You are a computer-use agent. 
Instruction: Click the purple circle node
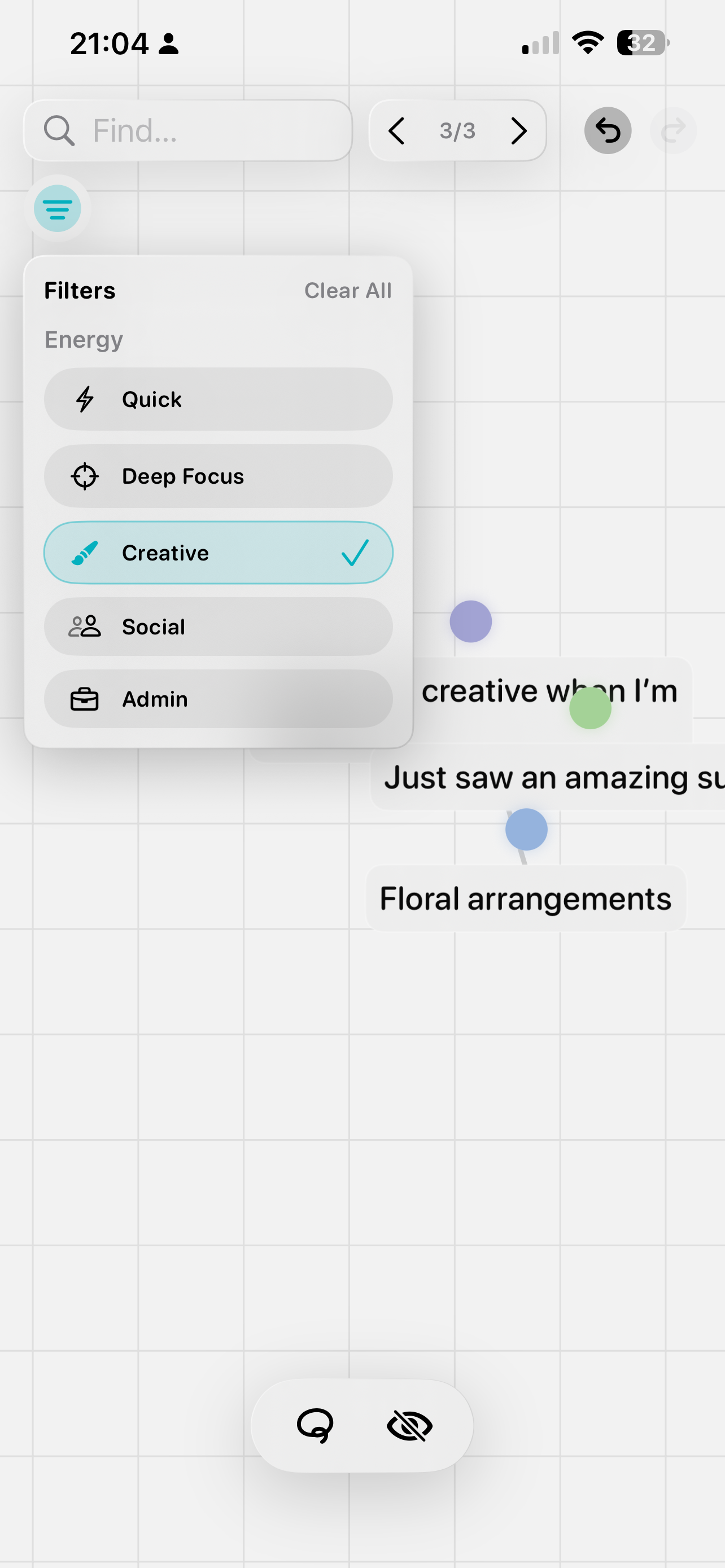coord(470,621)
